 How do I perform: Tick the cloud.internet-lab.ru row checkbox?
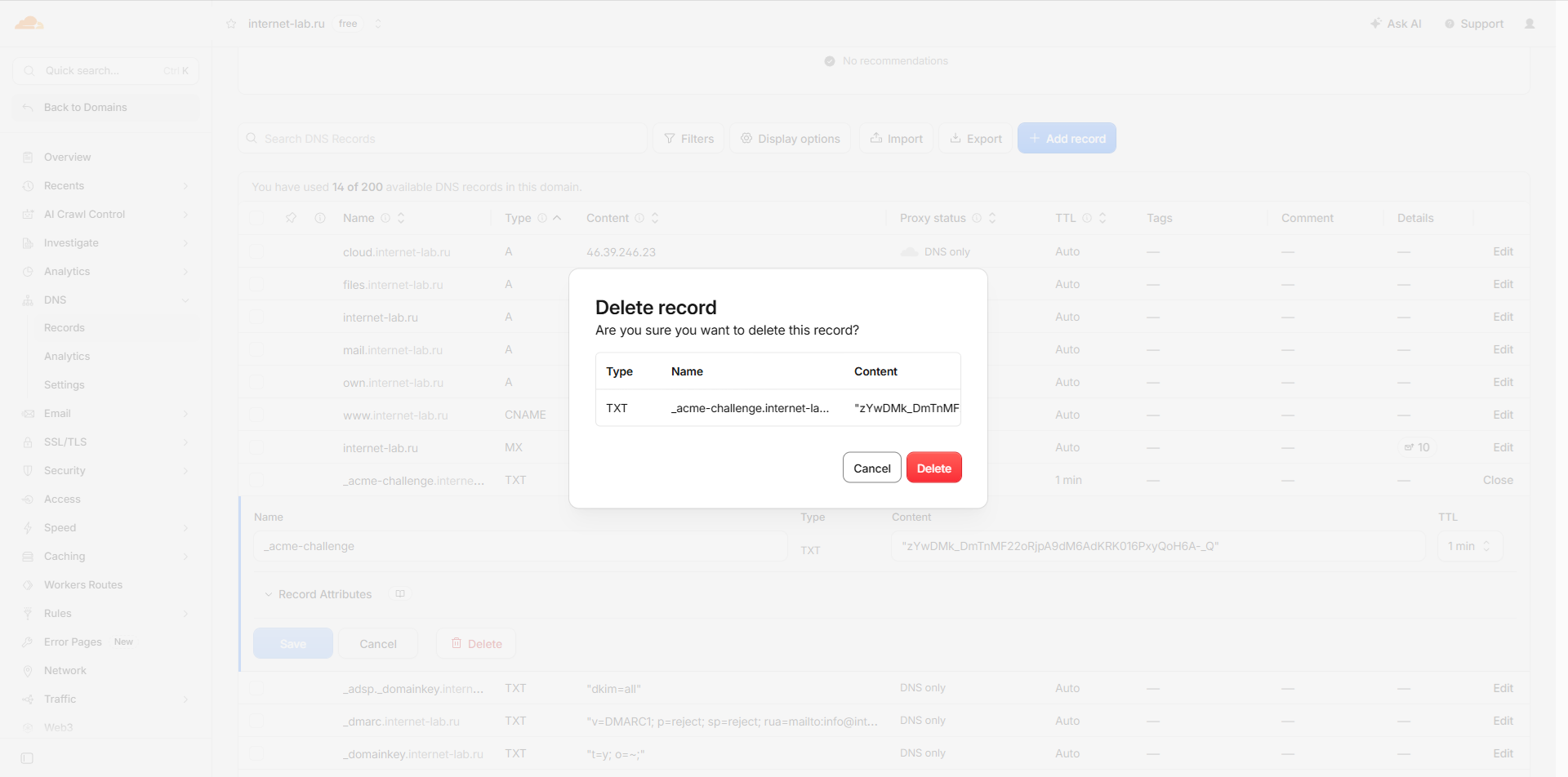tap(257, 251)
